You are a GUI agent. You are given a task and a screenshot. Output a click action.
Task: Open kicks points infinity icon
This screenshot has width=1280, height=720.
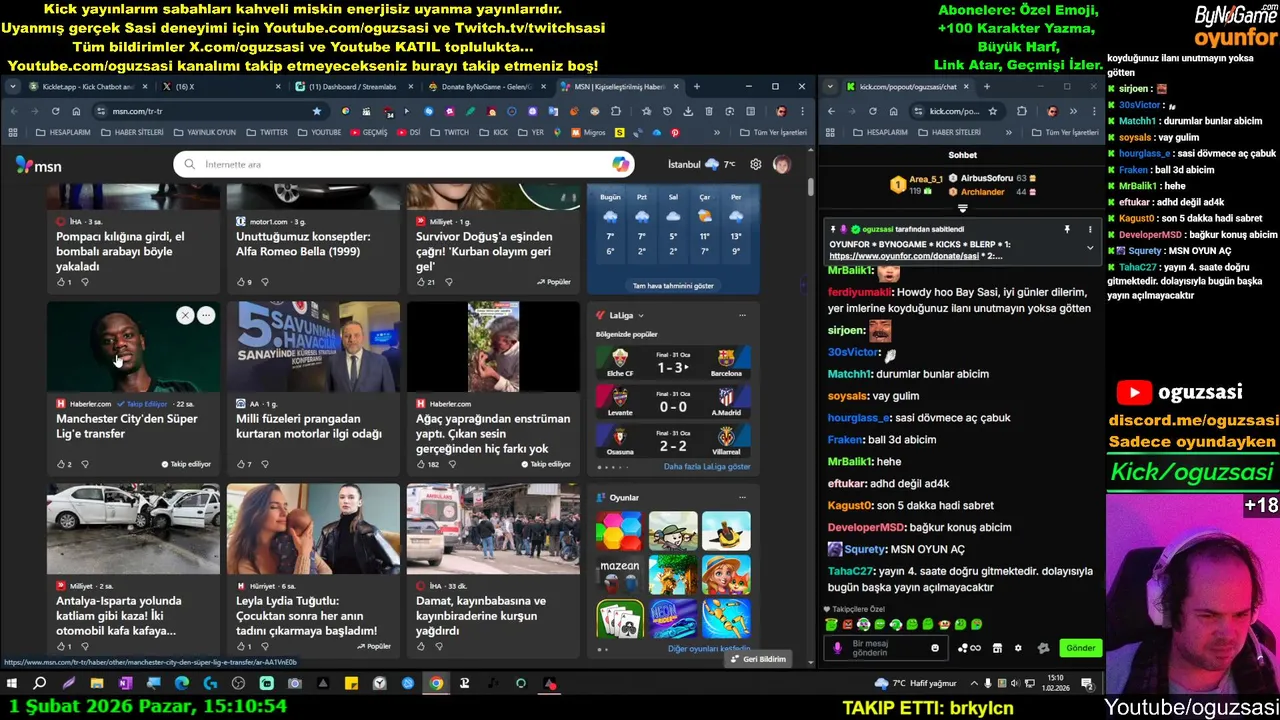point(969,648)
